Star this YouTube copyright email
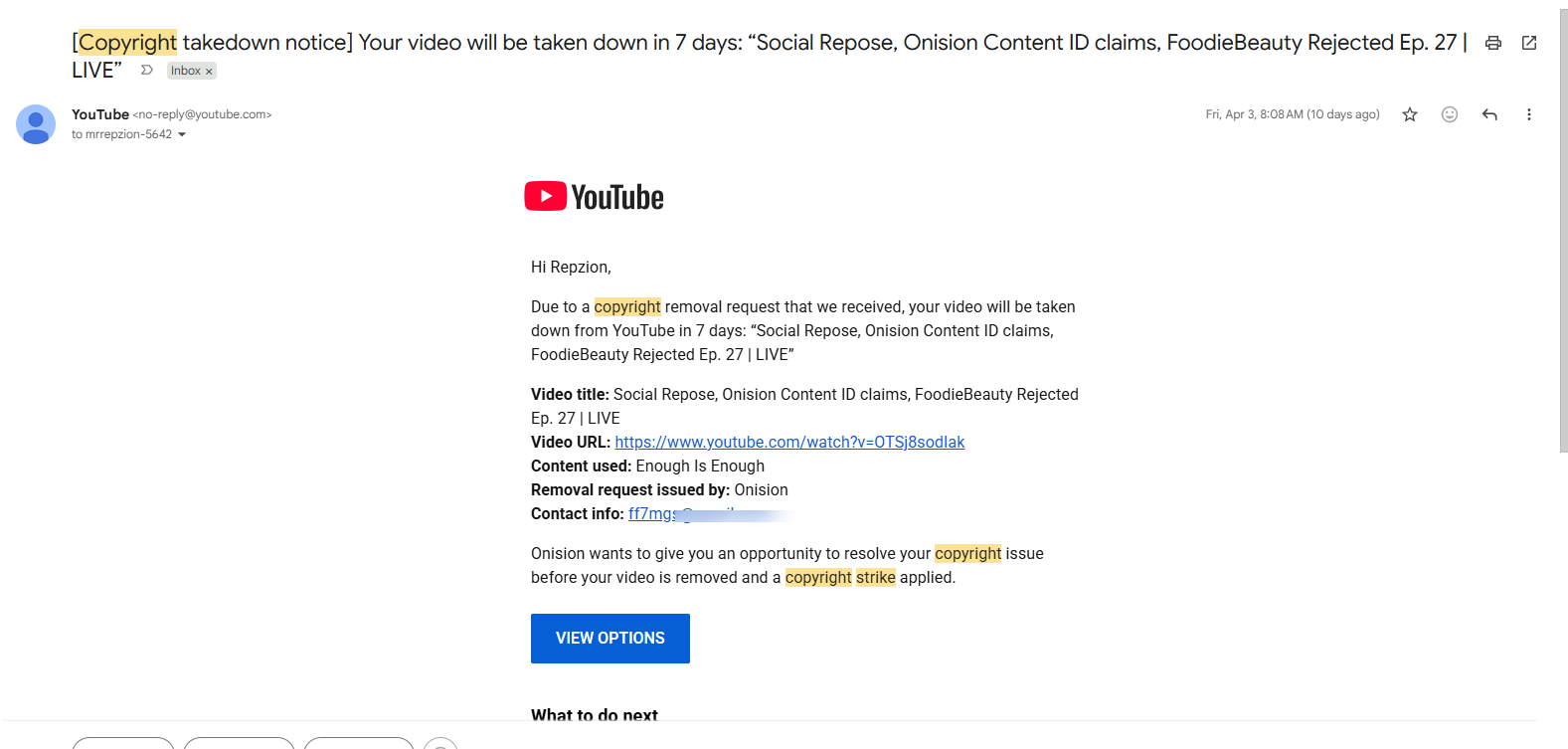The image size is (1568, 749). (1409, 114)
